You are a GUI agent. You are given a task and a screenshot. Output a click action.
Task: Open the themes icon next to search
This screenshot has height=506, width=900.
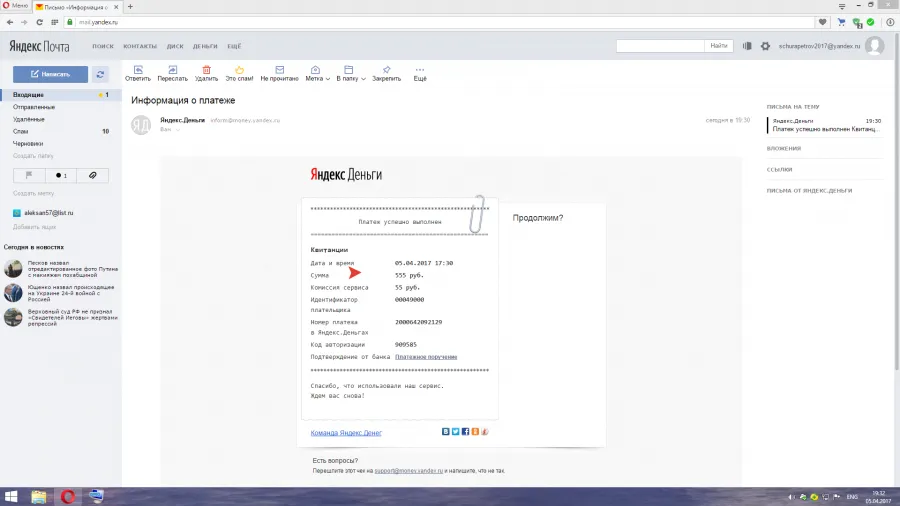coord(747,46)
